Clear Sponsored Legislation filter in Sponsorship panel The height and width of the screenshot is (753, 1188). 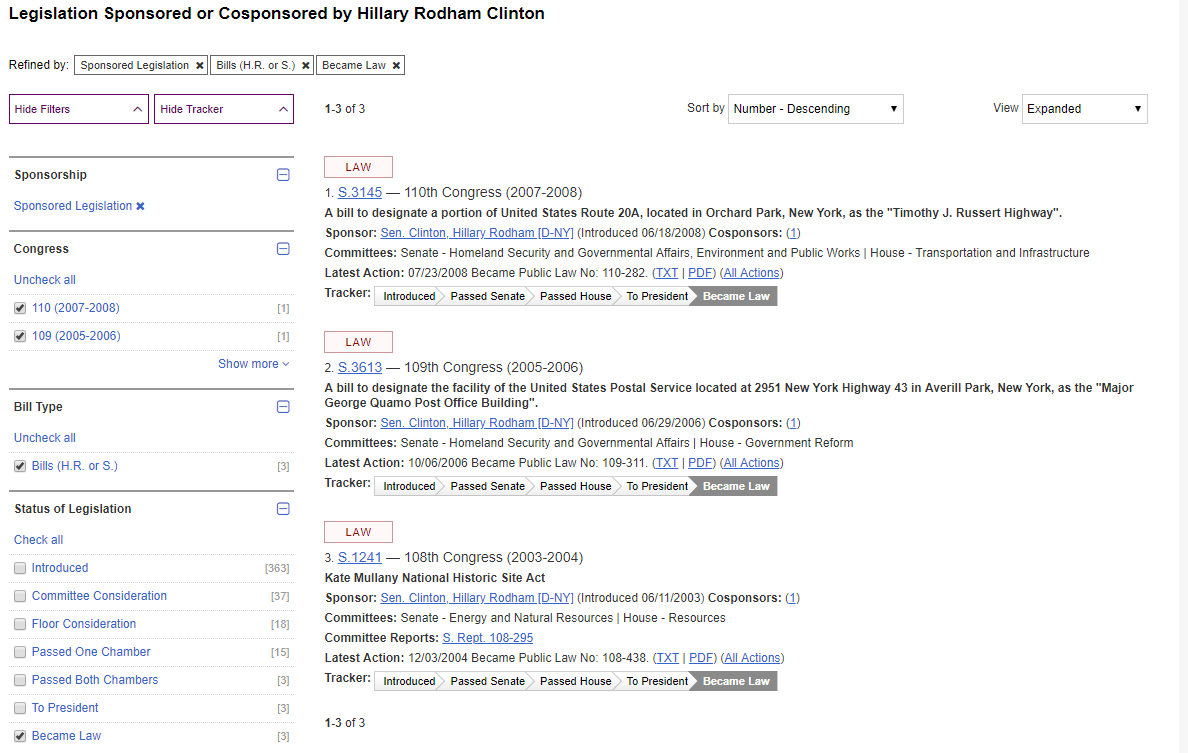tap(140, 206)
